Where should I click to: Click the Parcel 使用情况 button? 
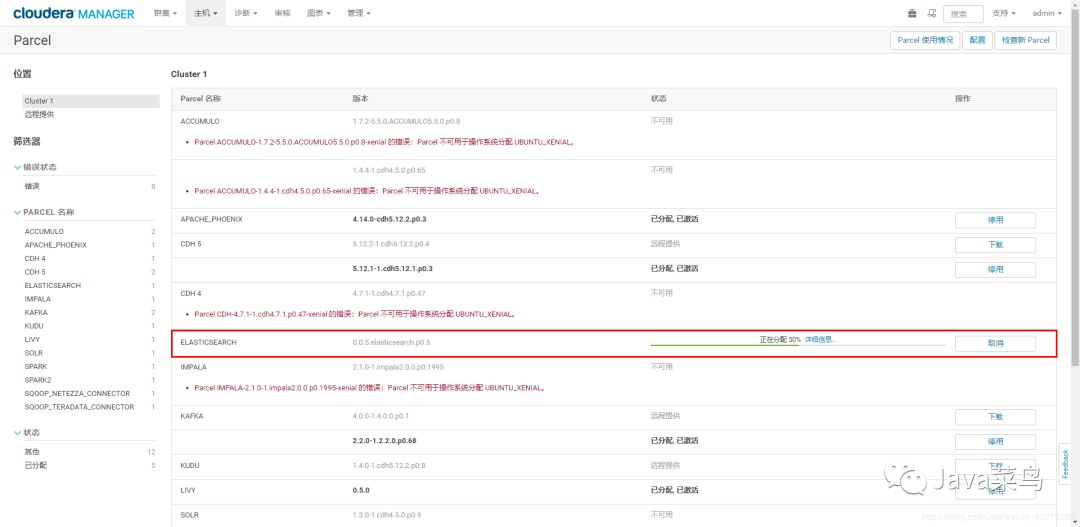coord(925,40)
